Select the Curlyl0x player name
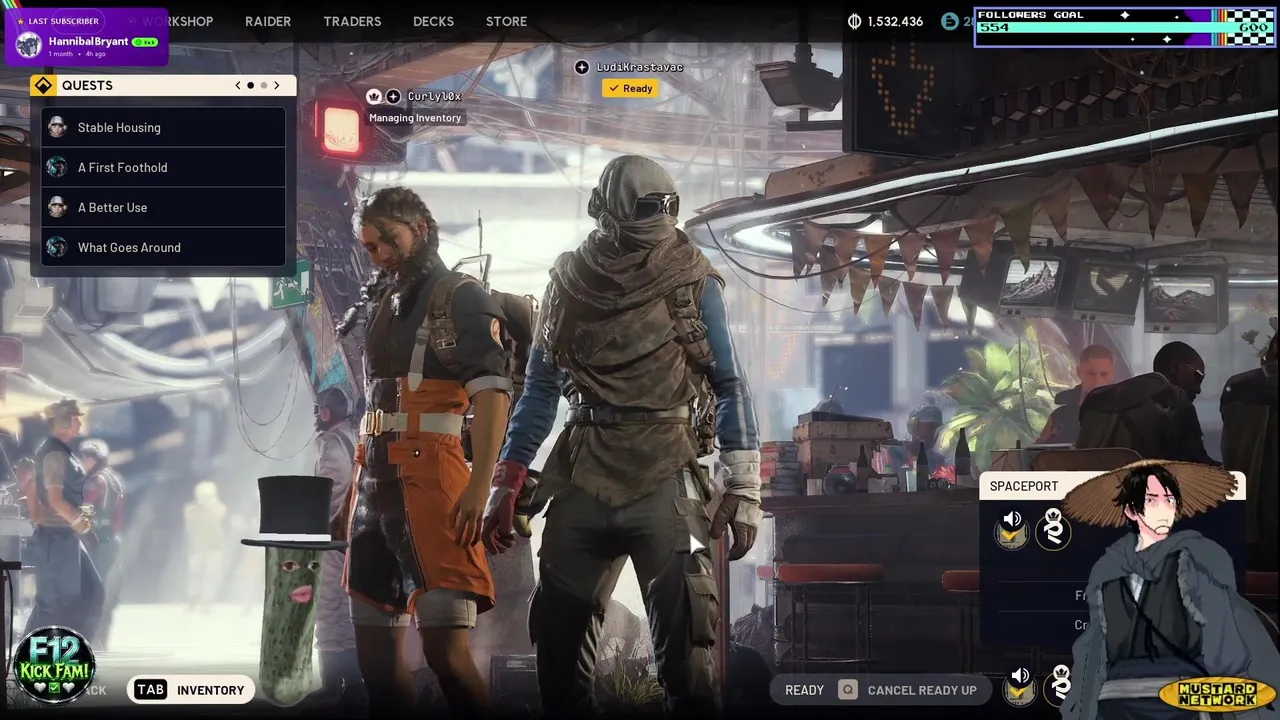The image size is (1280, 720). [x=434, y=96]
